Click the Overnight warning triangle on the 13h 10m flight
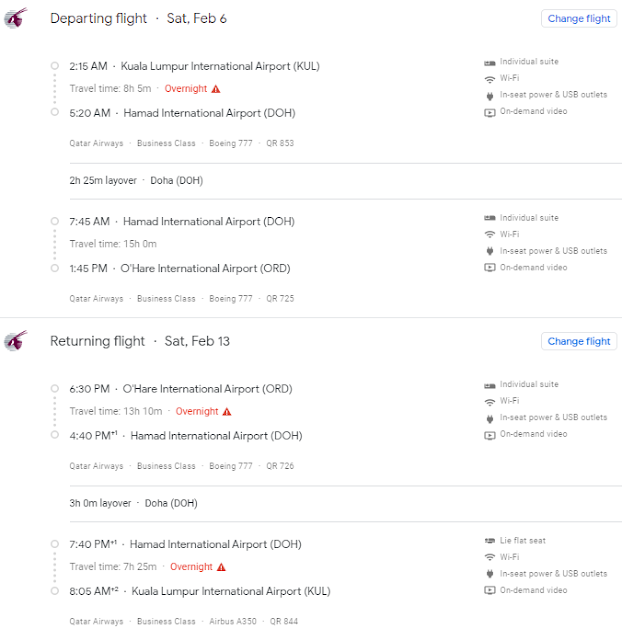 (x=227, y=411)
